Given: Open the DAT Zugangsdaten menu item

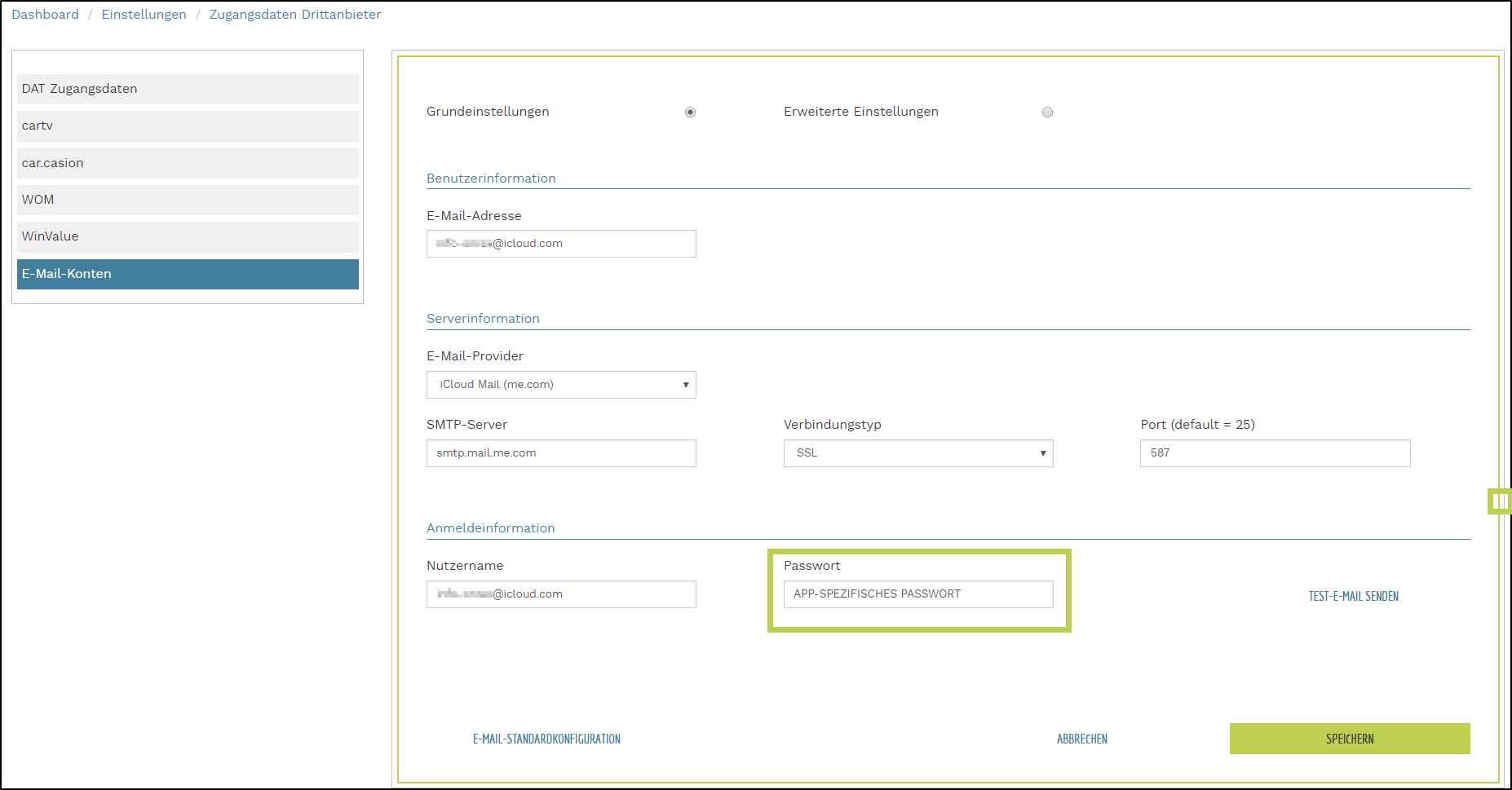Looking at the screenshot, I should coord(188,89).
